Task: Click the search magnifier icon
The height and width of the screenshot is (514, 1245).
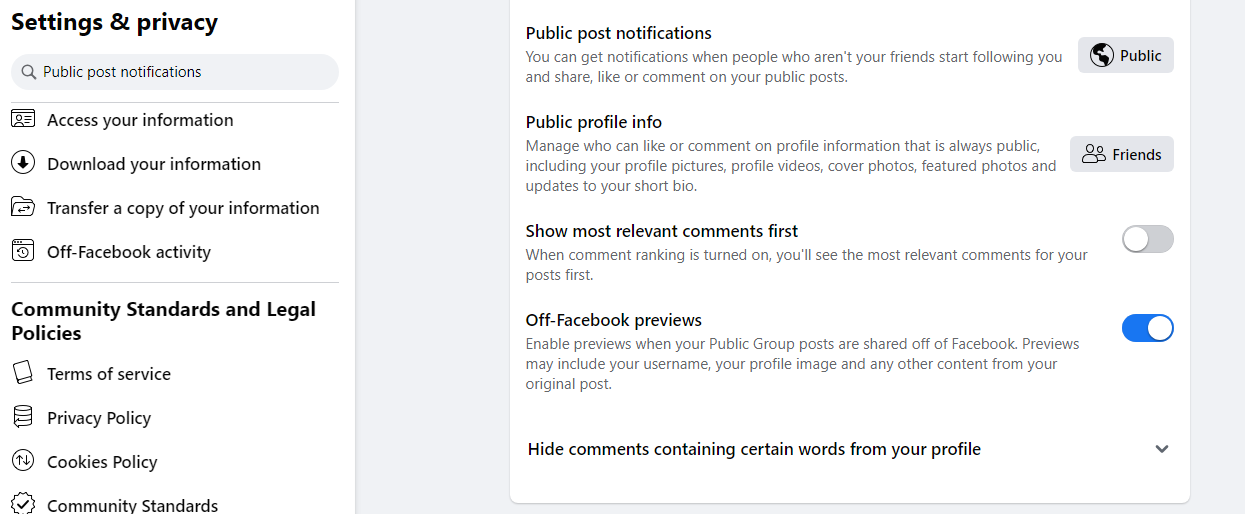Action: [28, 72]
